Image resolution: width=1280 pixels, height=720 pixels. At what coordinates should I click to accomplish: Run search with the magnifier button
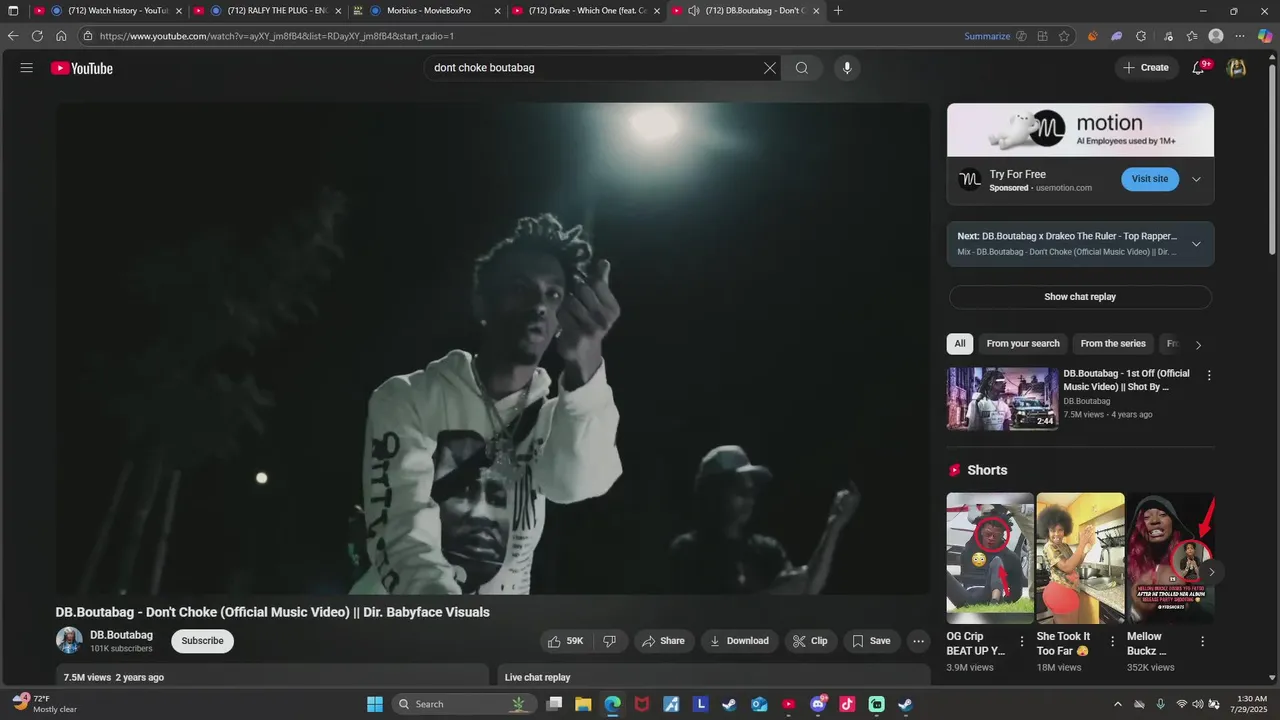pyautogui.click(x=802, y=68)
